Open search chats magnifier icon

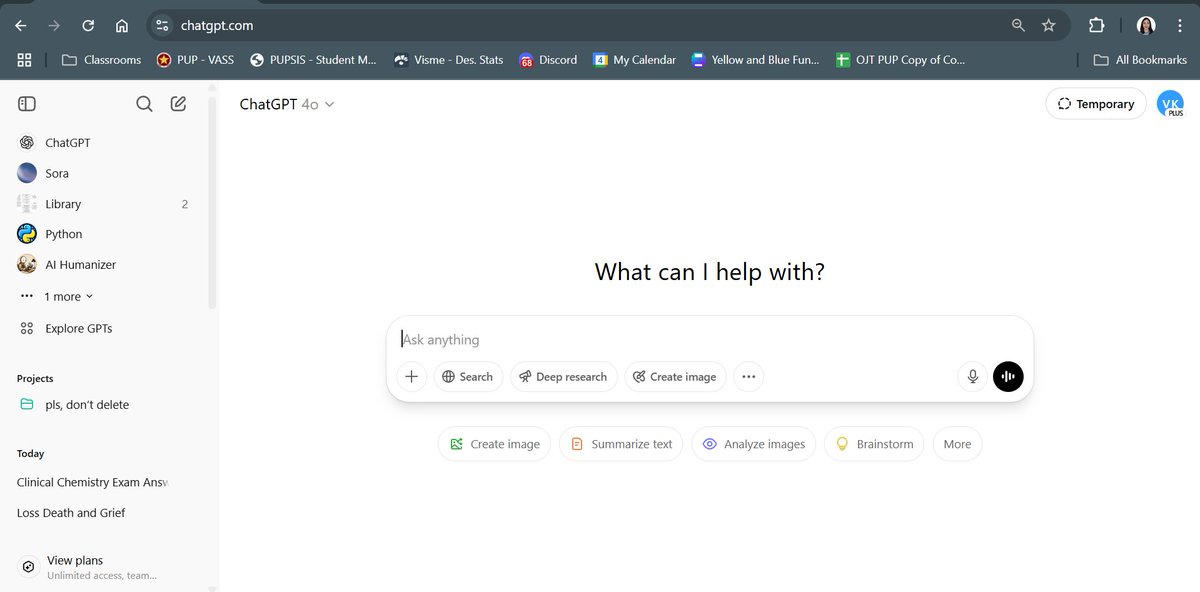click(145, 104)
